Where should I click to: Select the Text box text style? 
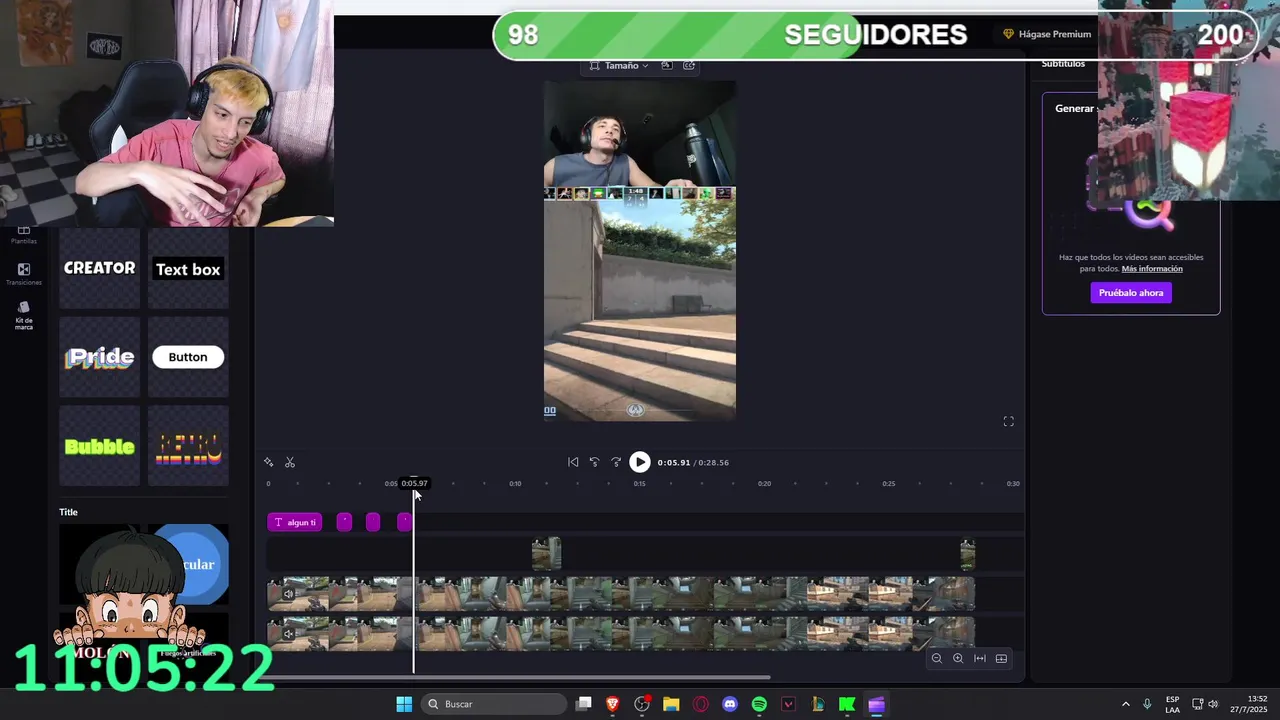(x=188, y=268)
